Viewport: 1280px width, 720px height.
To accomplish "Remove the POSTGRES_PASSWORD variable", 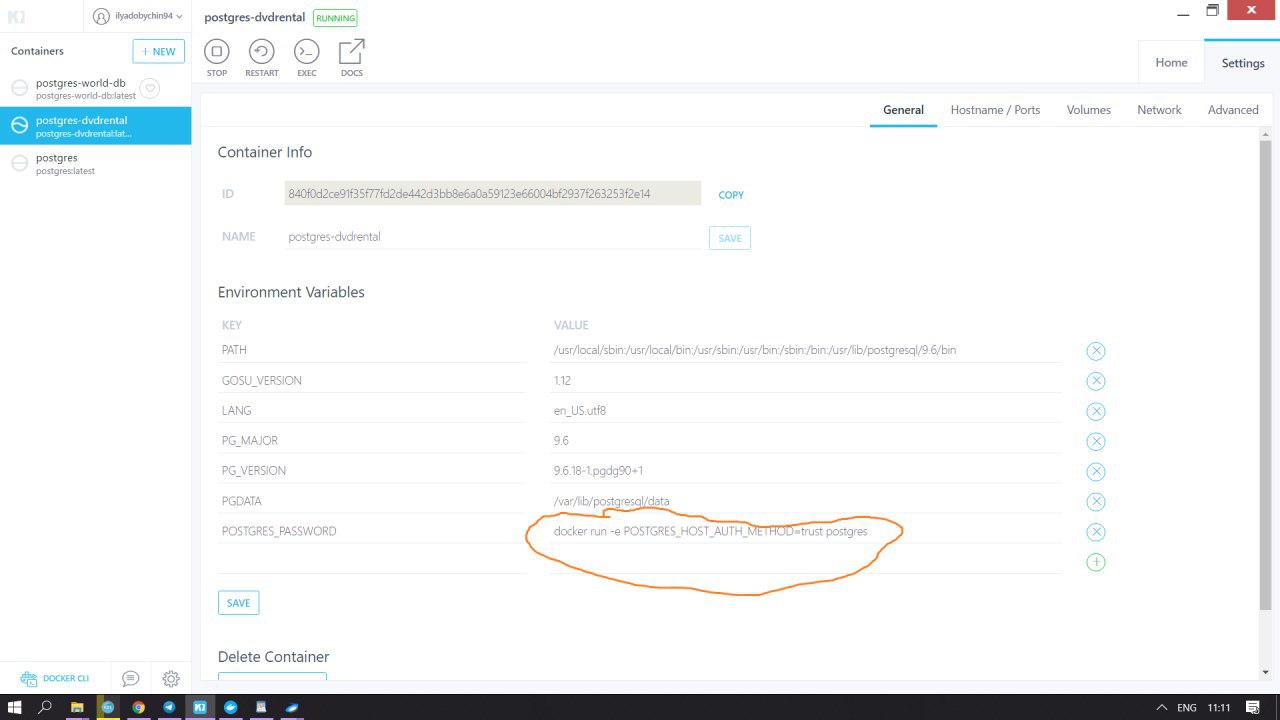I will [x=1096, y=531].
